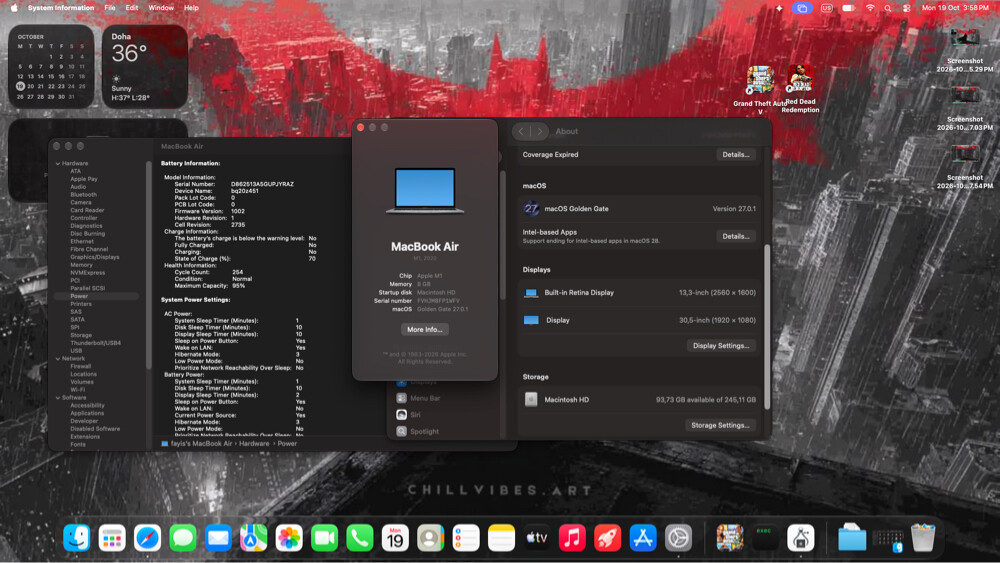Launch Apple TV from Dock
This screenshot has width=1000, height=563.
pyautogui.click(x=536, y=538)
